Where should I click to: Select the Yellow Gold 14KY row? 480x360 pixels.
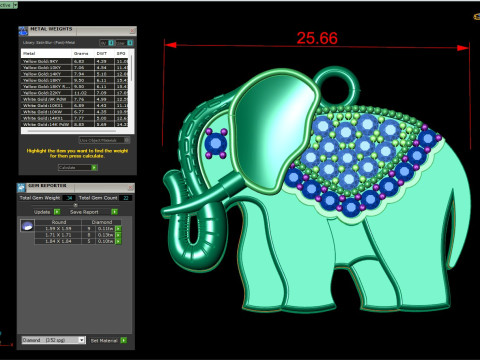(75, 74)
